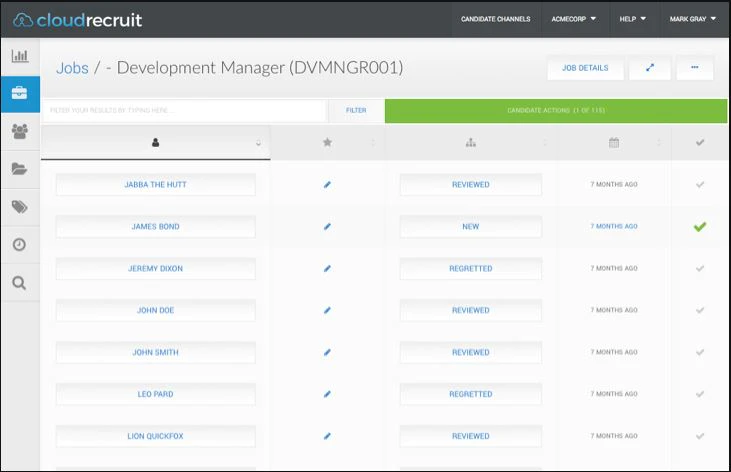Click the pencil edit icon for John Smith
The height and width of the screenshot is (472, 731).
tap(327, 352)
